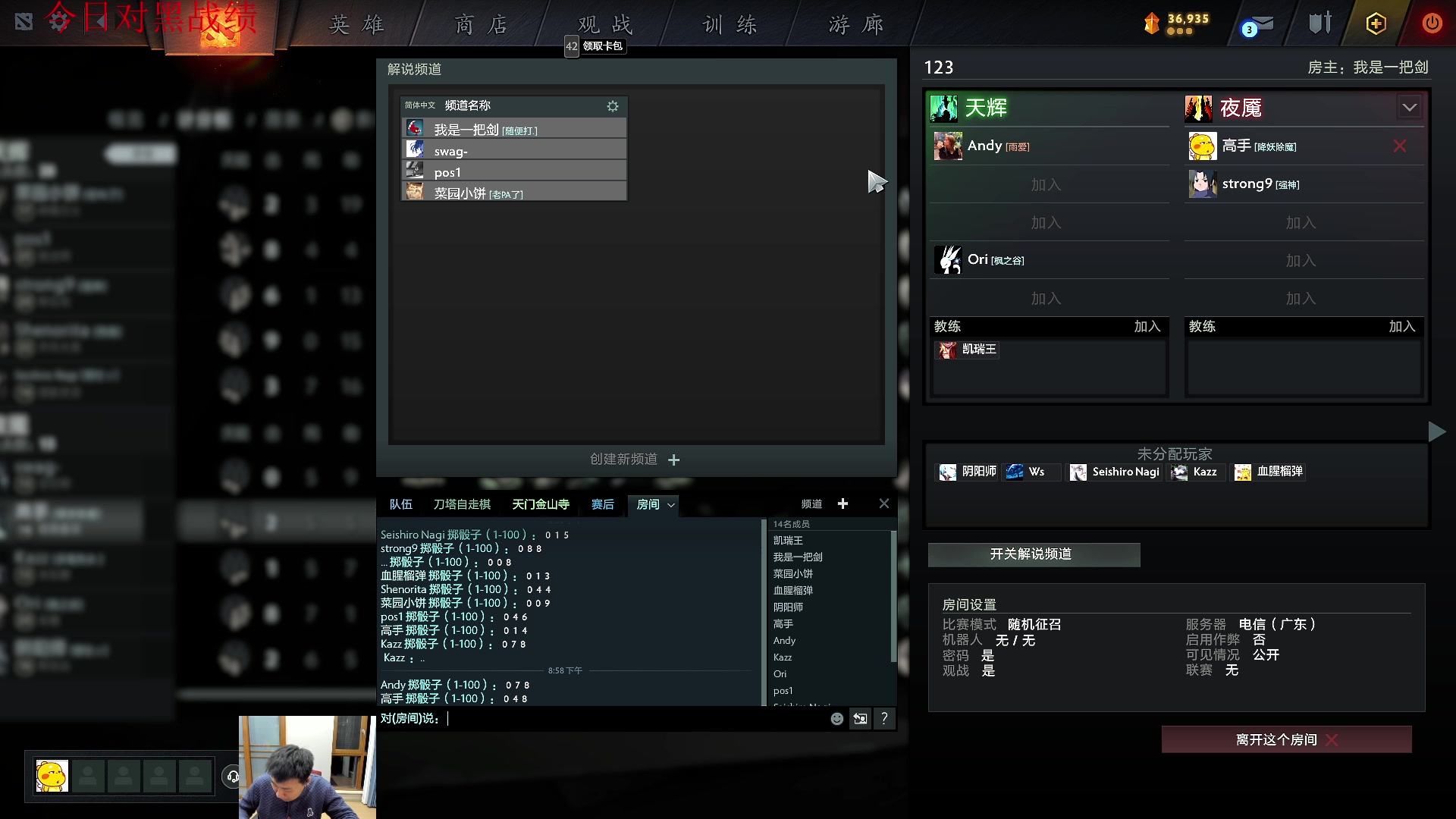Toggle voice chat headset icon
Viewport: 1456px width, 819px height.
(233, 777)
